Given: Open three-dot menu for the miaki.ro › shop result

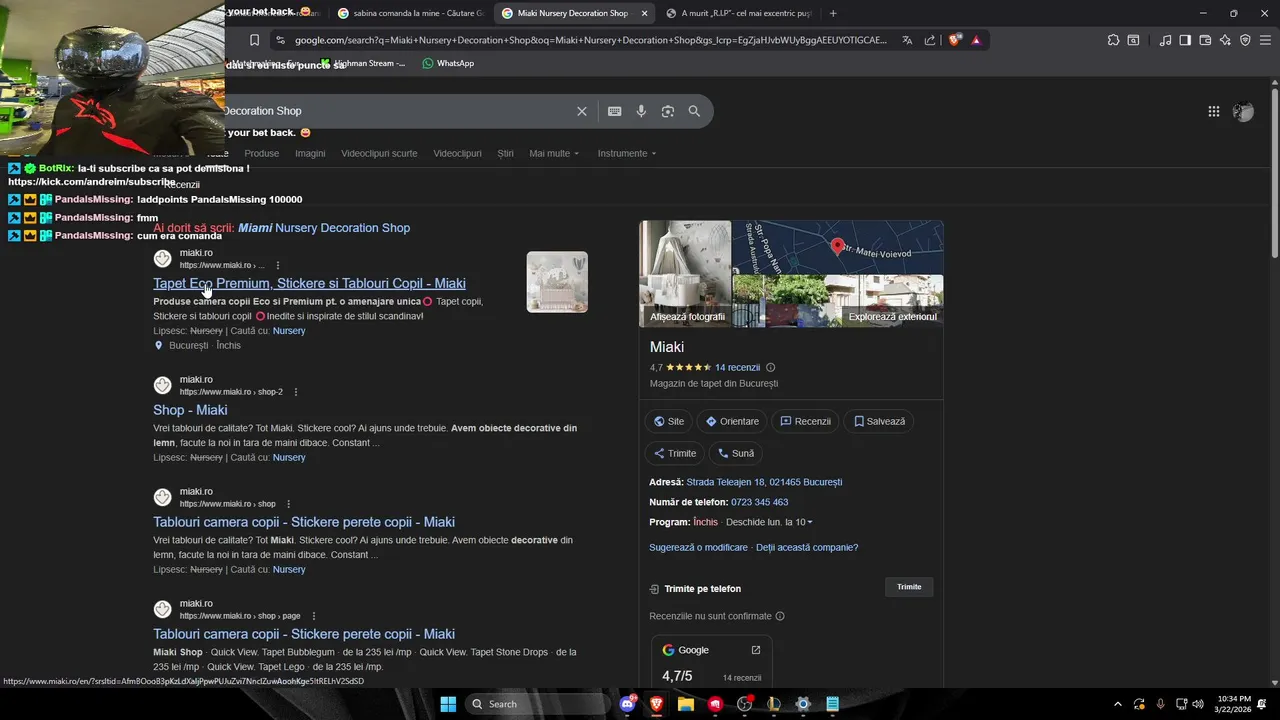Looking at the screenshot, I should pyautogui.click(x=288, y=504).
